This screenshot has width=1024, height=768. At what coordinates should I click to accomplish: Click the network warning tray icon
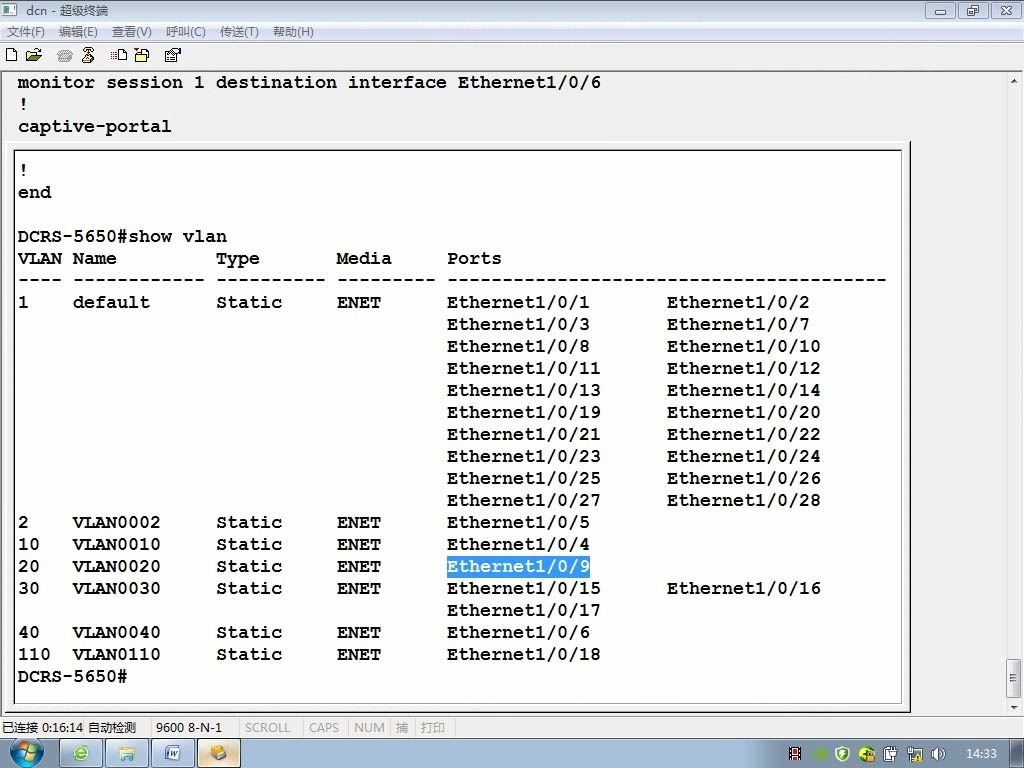pos(914,754)
